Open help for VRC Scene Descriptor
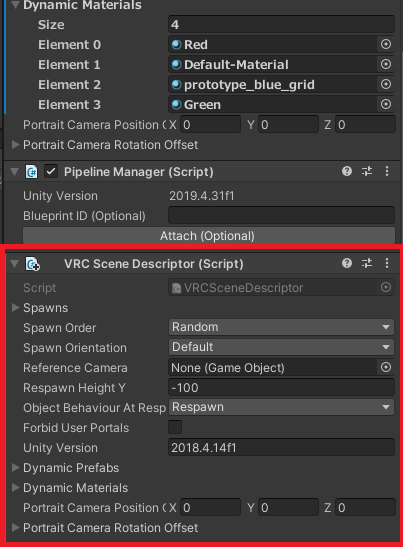Screen dimensions: 403x547 346,263
